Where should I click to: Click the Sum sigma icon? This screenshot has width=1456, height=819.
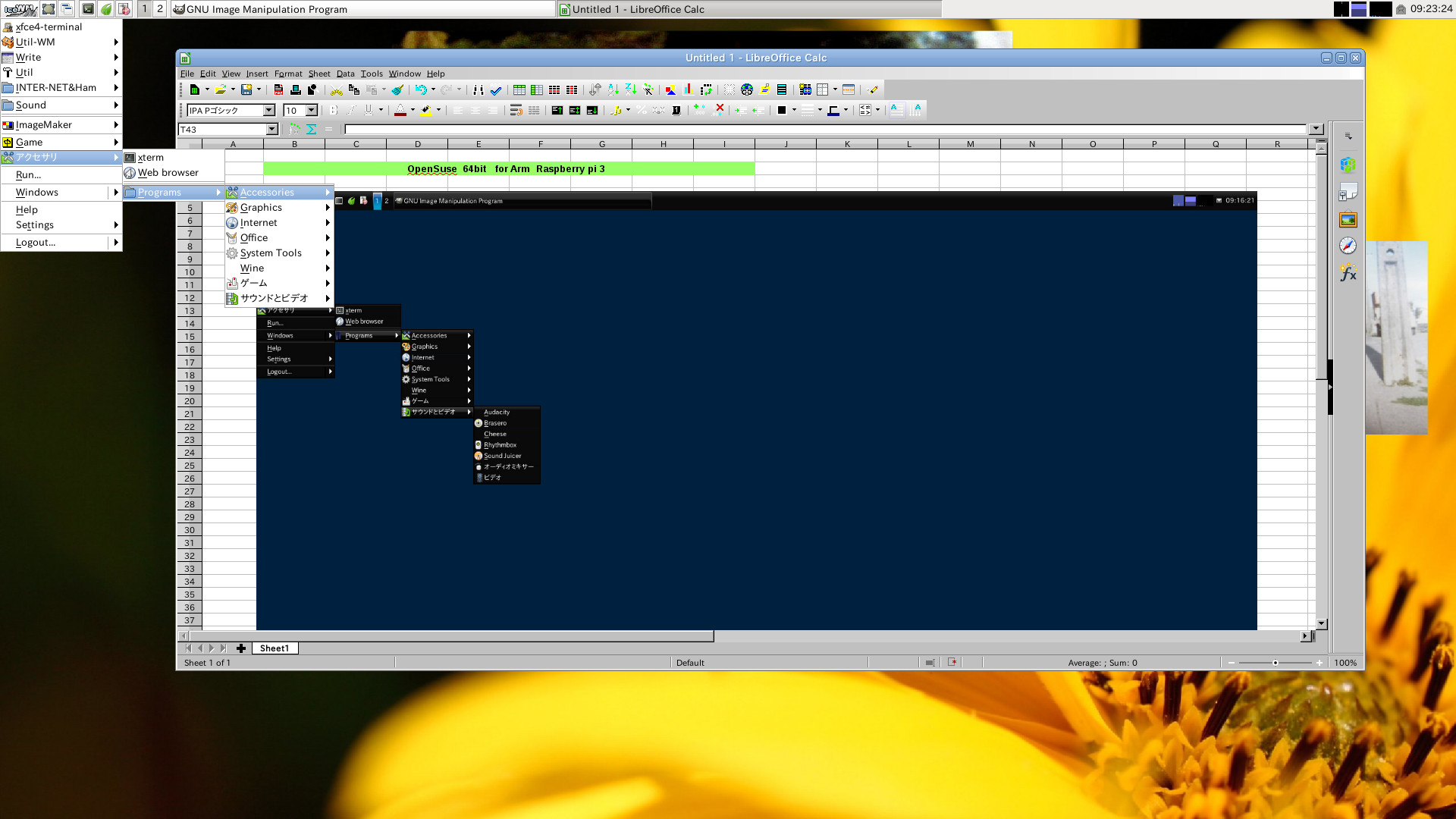(312, 130)
